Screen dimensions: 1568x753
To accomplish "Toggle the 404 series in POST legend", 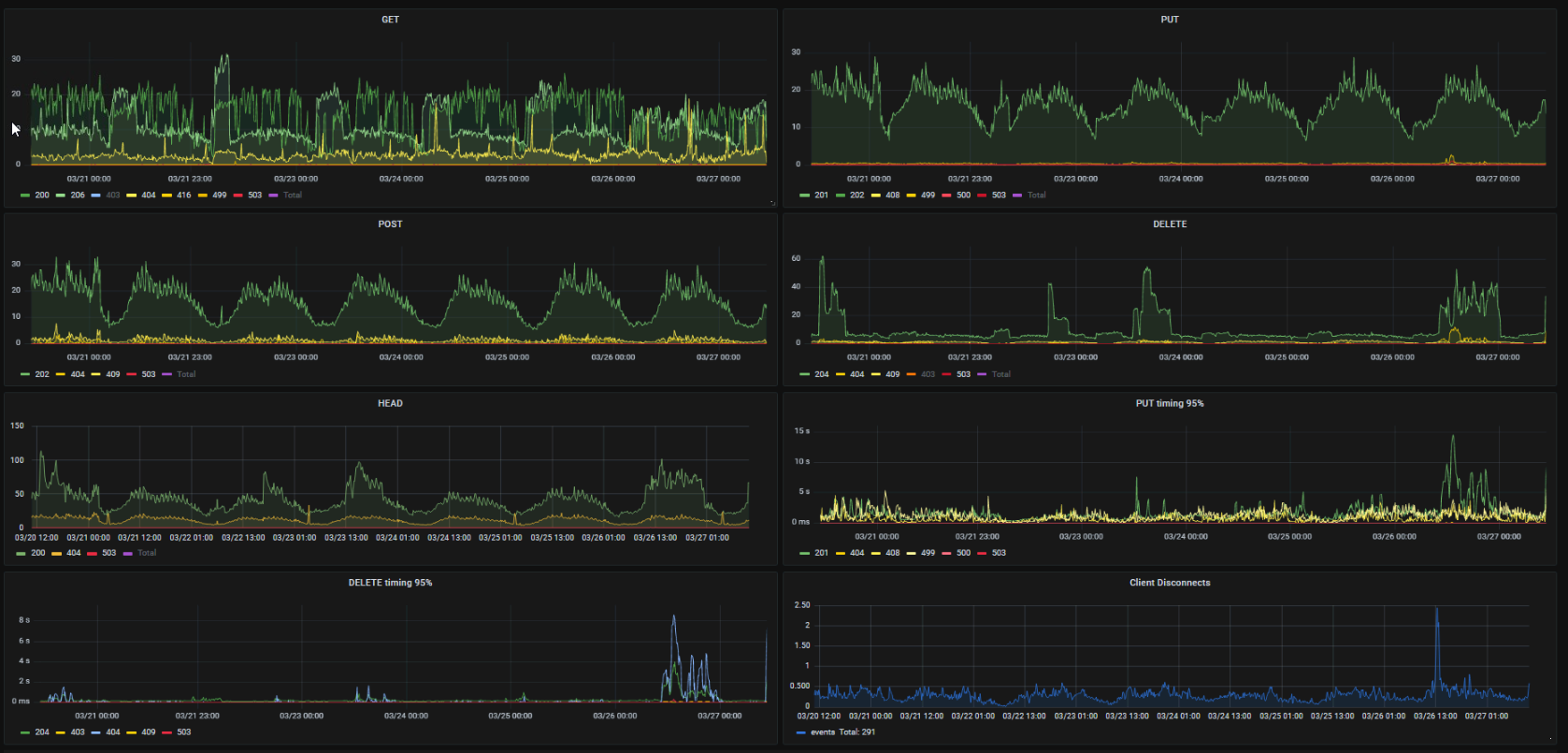I will pyautogui.click(x=78, y=374).
